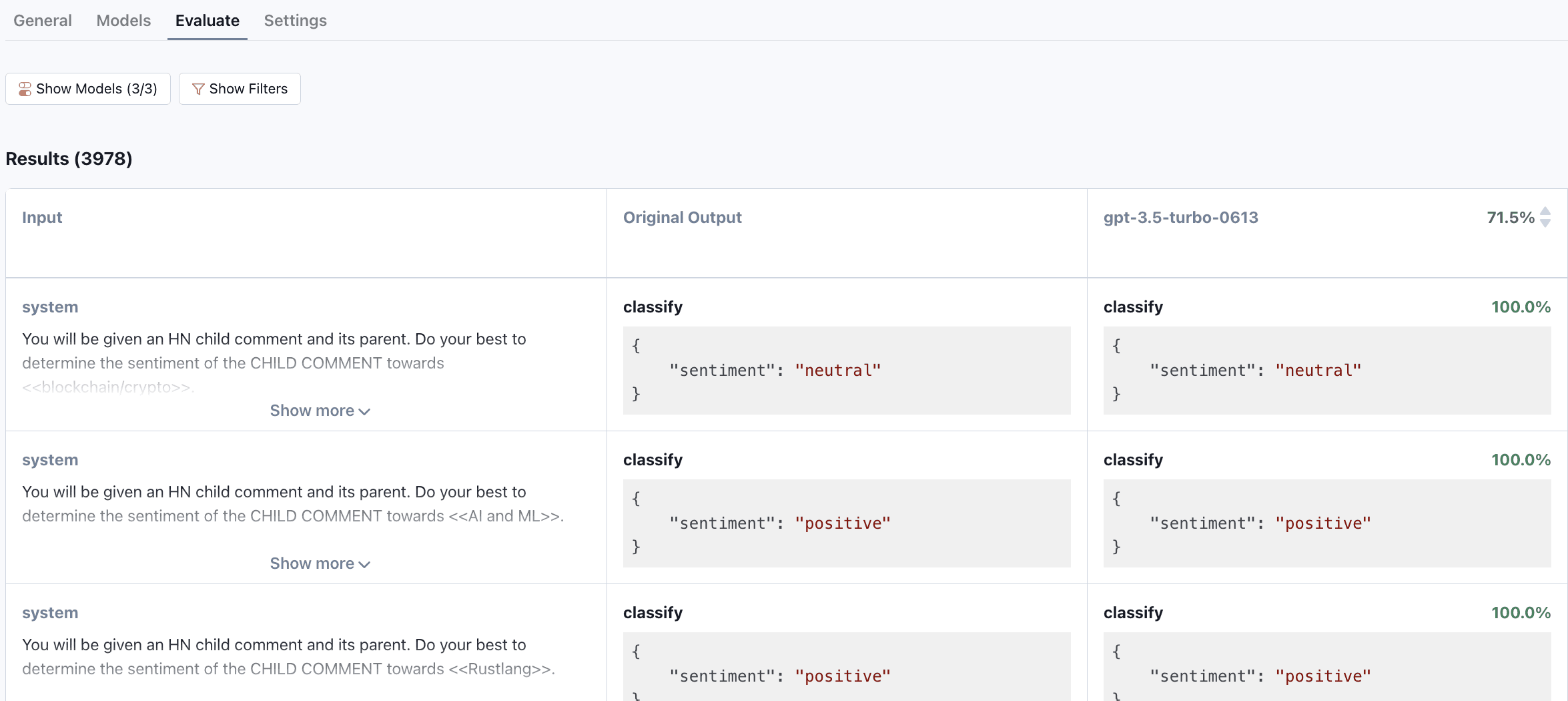This screenshot has height=701, width=1568.
Task: Select the Evaluate tab
Action: tap(207, 21)
